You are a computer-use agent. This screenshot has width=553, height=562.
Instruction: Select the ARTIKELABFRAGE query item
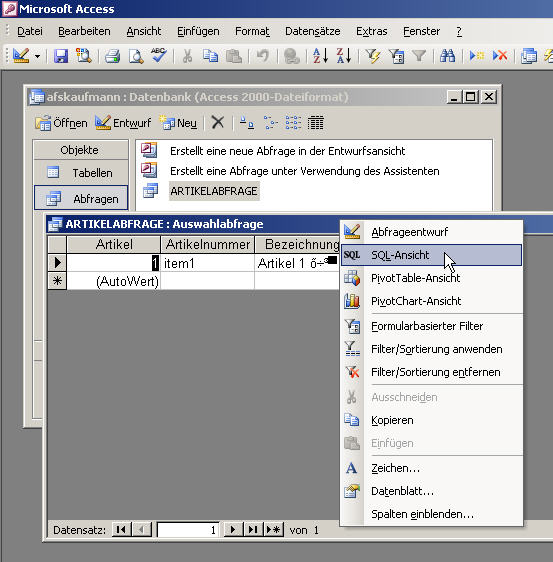pos(214,191)
